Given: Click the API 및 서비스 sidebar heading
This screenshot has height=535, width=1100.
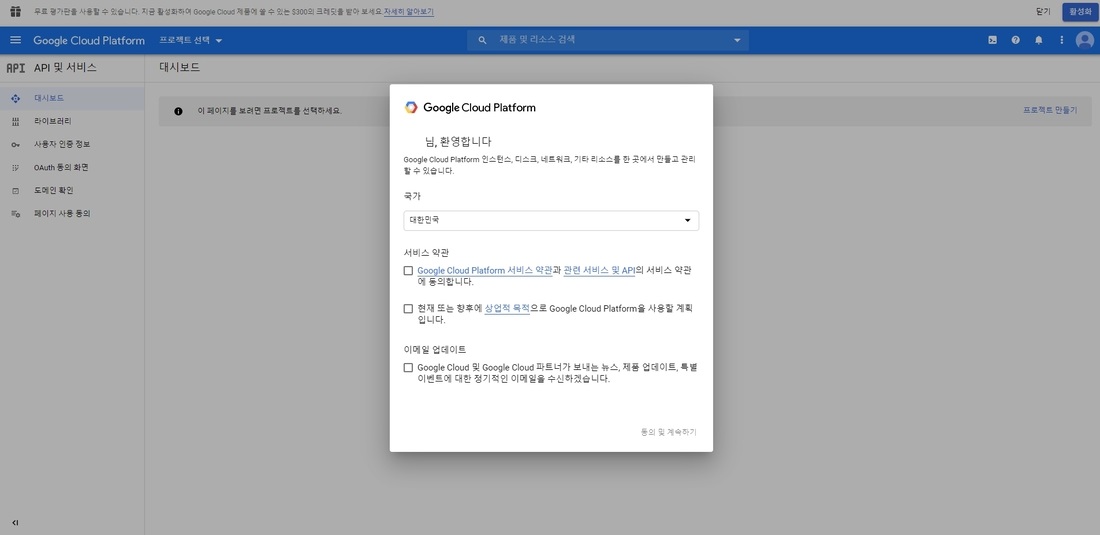Looking at the screenshot, I should click(x=65, y=68).
